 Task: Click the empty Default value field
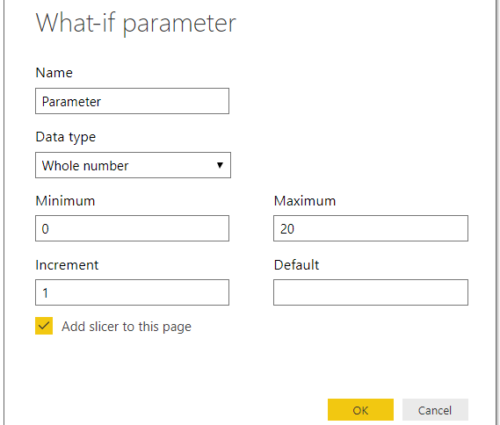371,292
